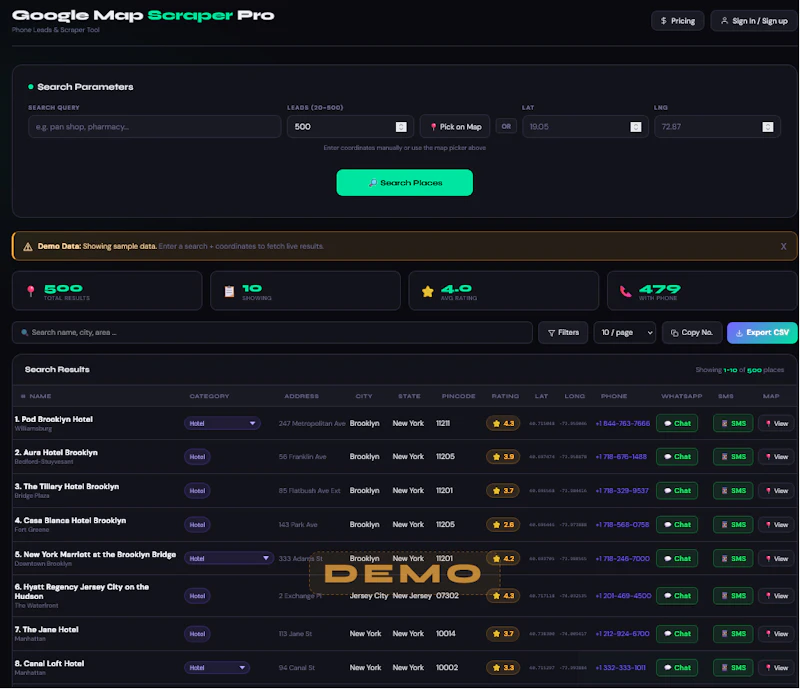The height and width of the screenshot is (689, 800).
Task: Open WhatsApp Chat for Aura Hotel Brooklyn
Action: tap(677, 457)
